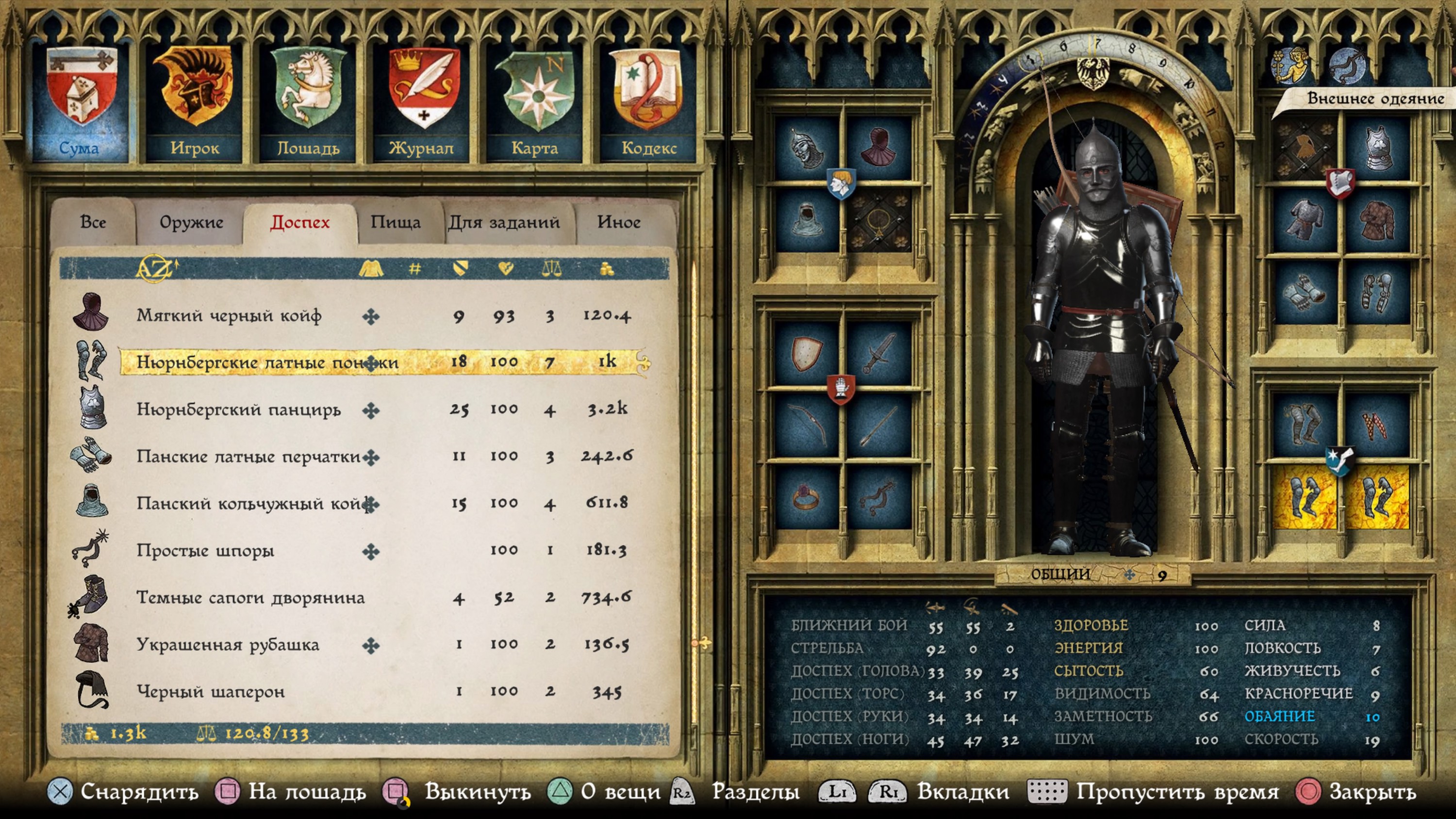Click the ОБАЯНИЕ charisma stat

tap(1311, 716)
